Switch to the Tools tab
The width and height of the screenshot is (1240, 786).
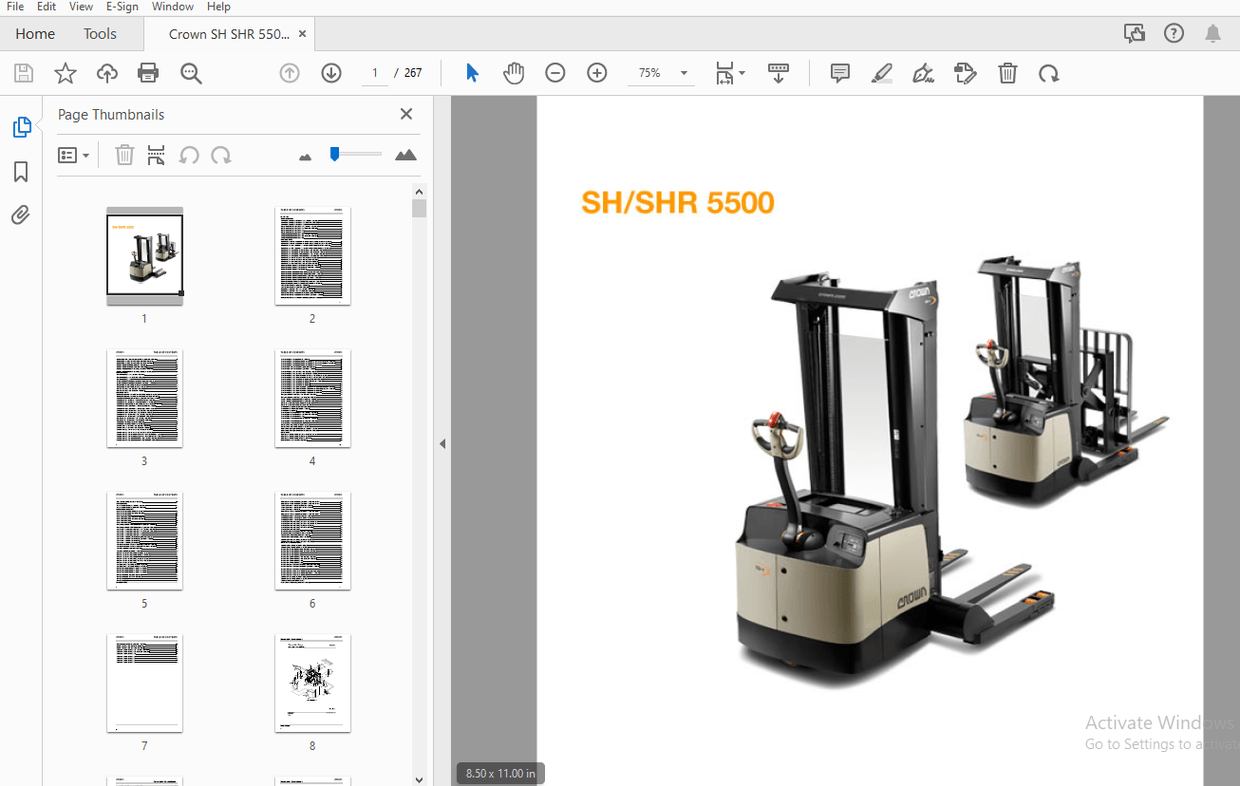100,33
